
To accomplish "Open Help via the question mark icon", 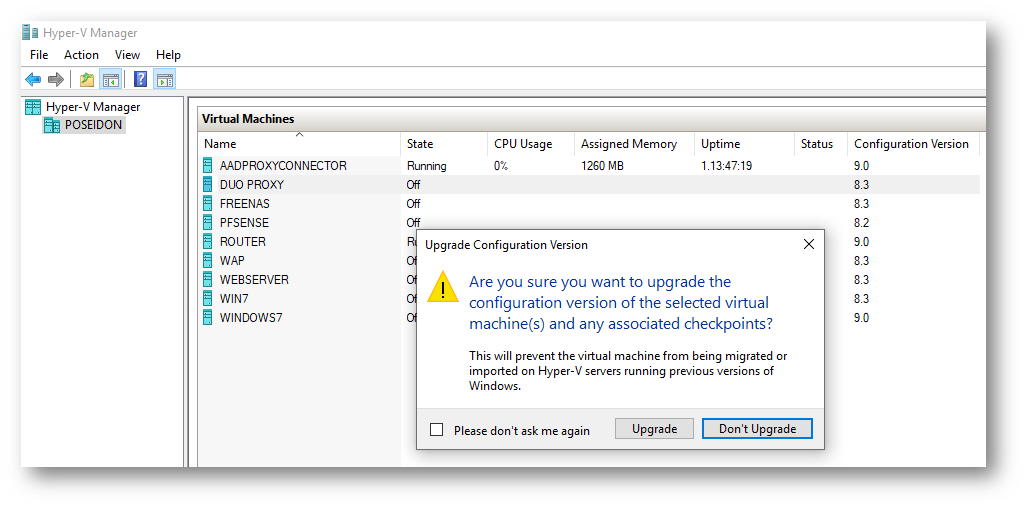I will [141, 80].
